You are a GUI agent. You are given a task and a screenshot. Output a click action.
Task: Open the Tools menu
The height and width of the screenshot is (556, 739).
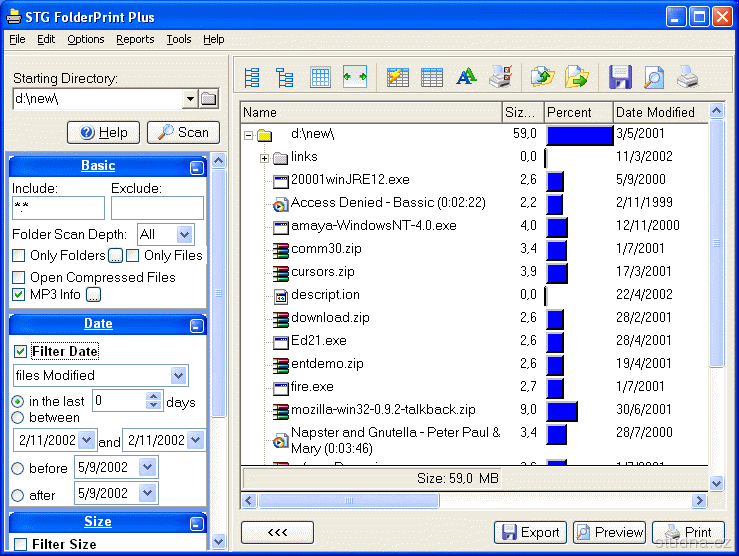179,39
